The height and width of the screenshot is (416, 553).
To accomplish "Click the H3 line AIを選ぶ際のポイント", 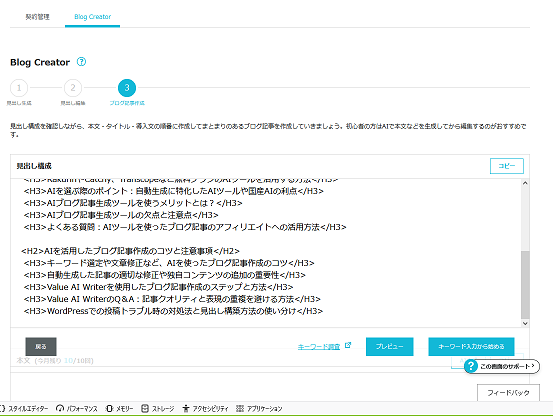I will [174, 191].
